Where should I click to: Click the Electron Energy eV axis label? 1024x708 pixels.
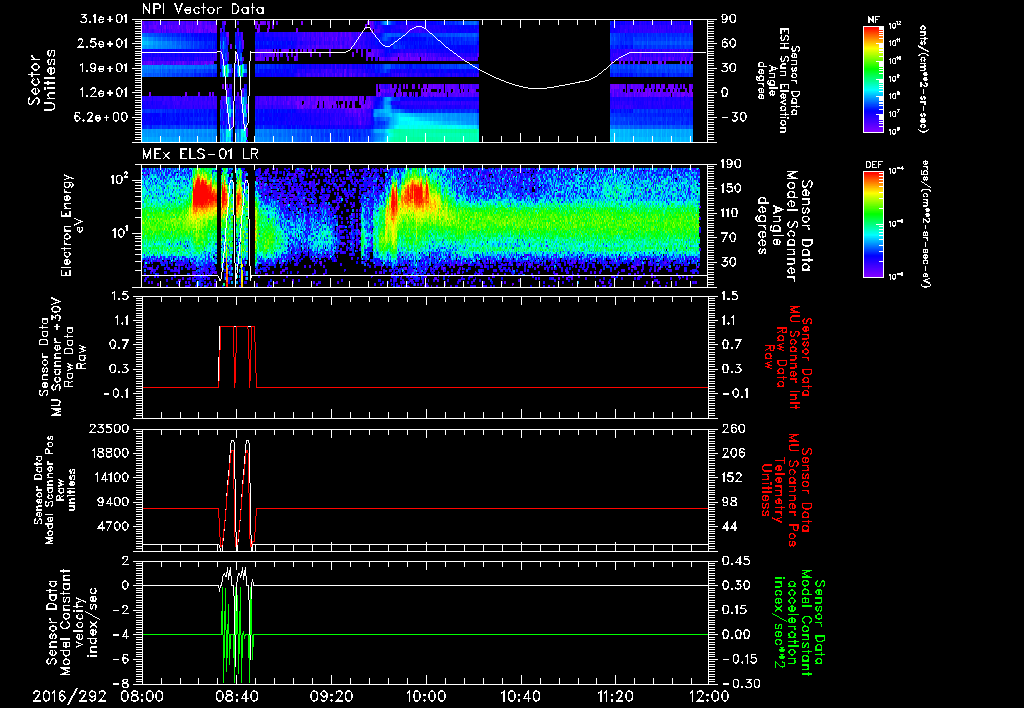[x=75, y=225]
